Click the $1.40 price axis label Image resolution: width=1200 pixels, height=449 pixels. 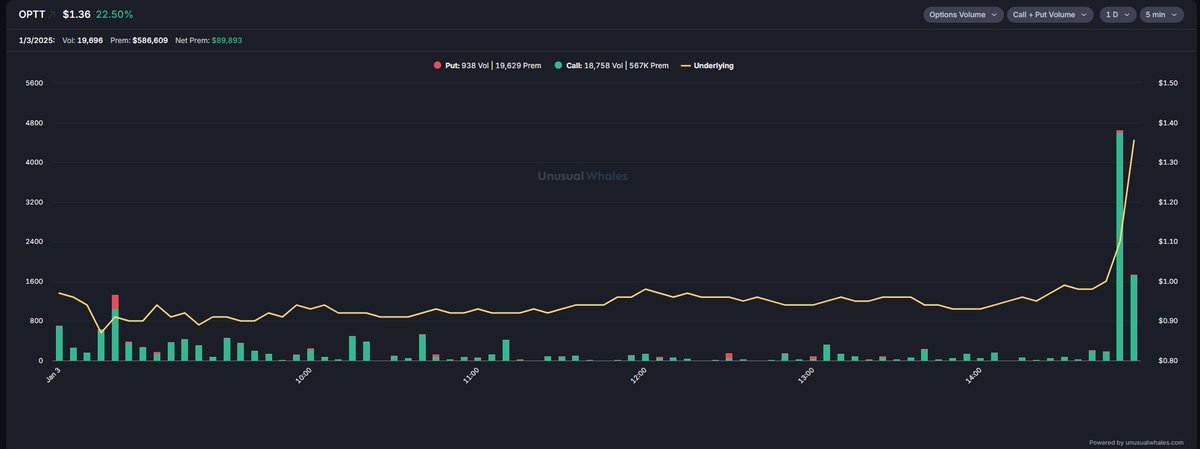point(1168,123)
